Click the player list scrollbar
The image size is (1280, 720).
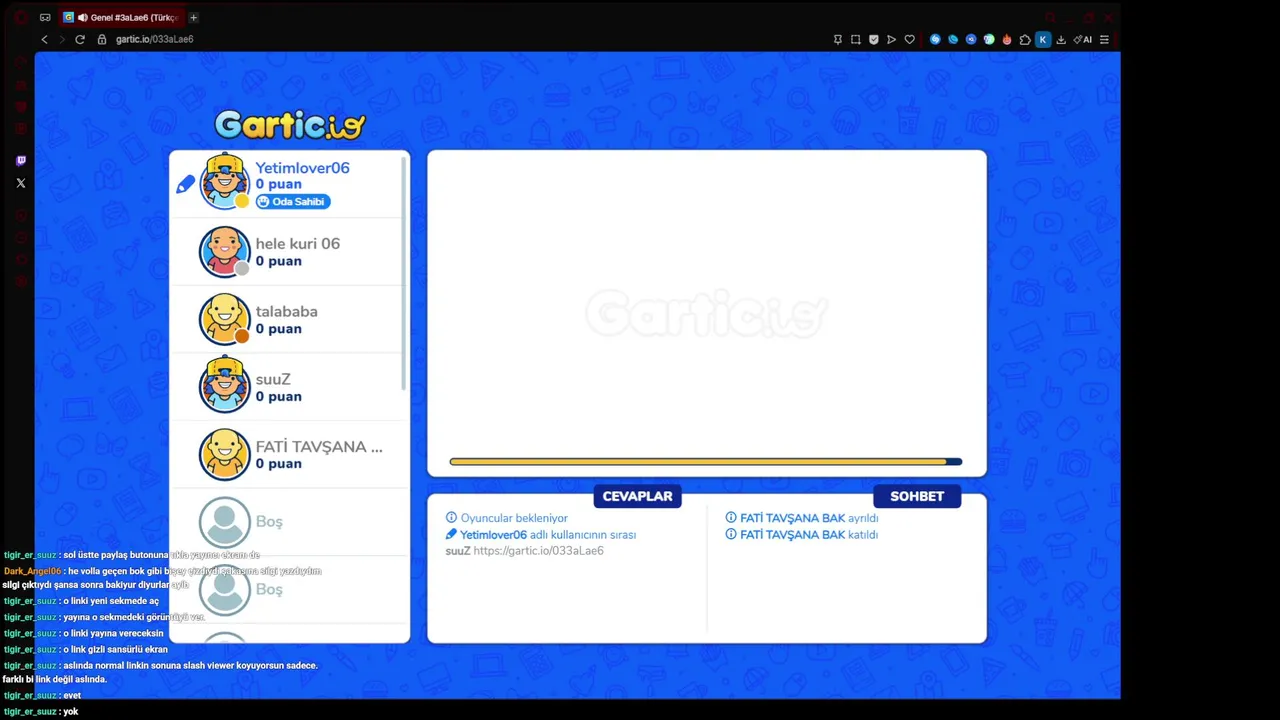(403, 273)
